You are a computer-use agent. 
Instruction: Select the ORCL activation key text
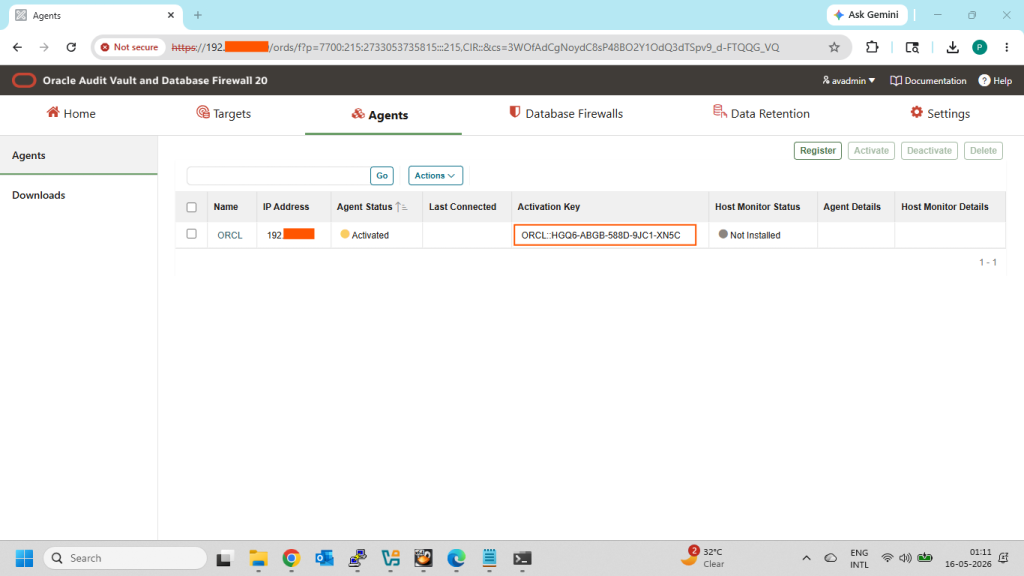[x=601, y=235]
